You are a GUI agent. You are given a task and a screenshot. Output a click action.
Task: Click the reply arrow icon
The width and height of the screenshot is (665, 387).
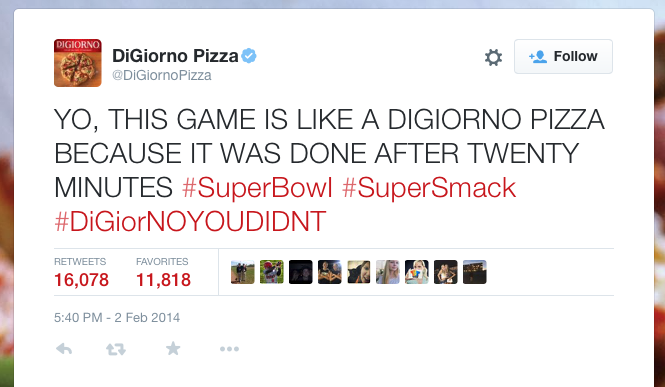(x=64, y=349)
